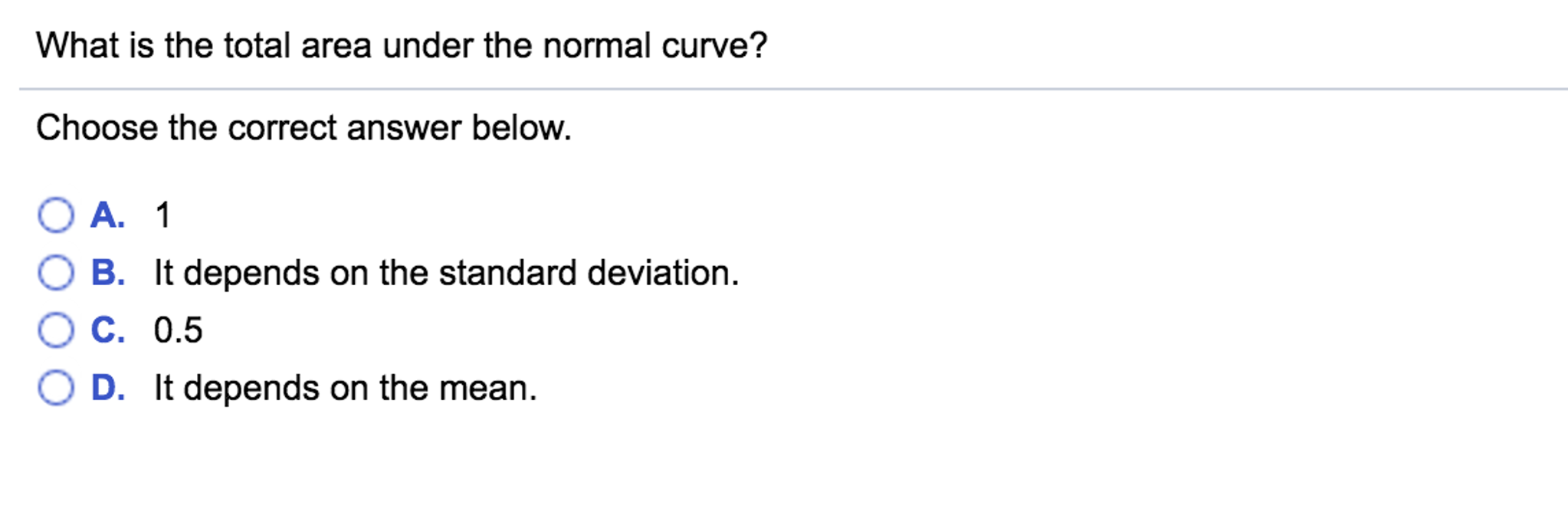Click the blue letter B

[x=107, y=273]
